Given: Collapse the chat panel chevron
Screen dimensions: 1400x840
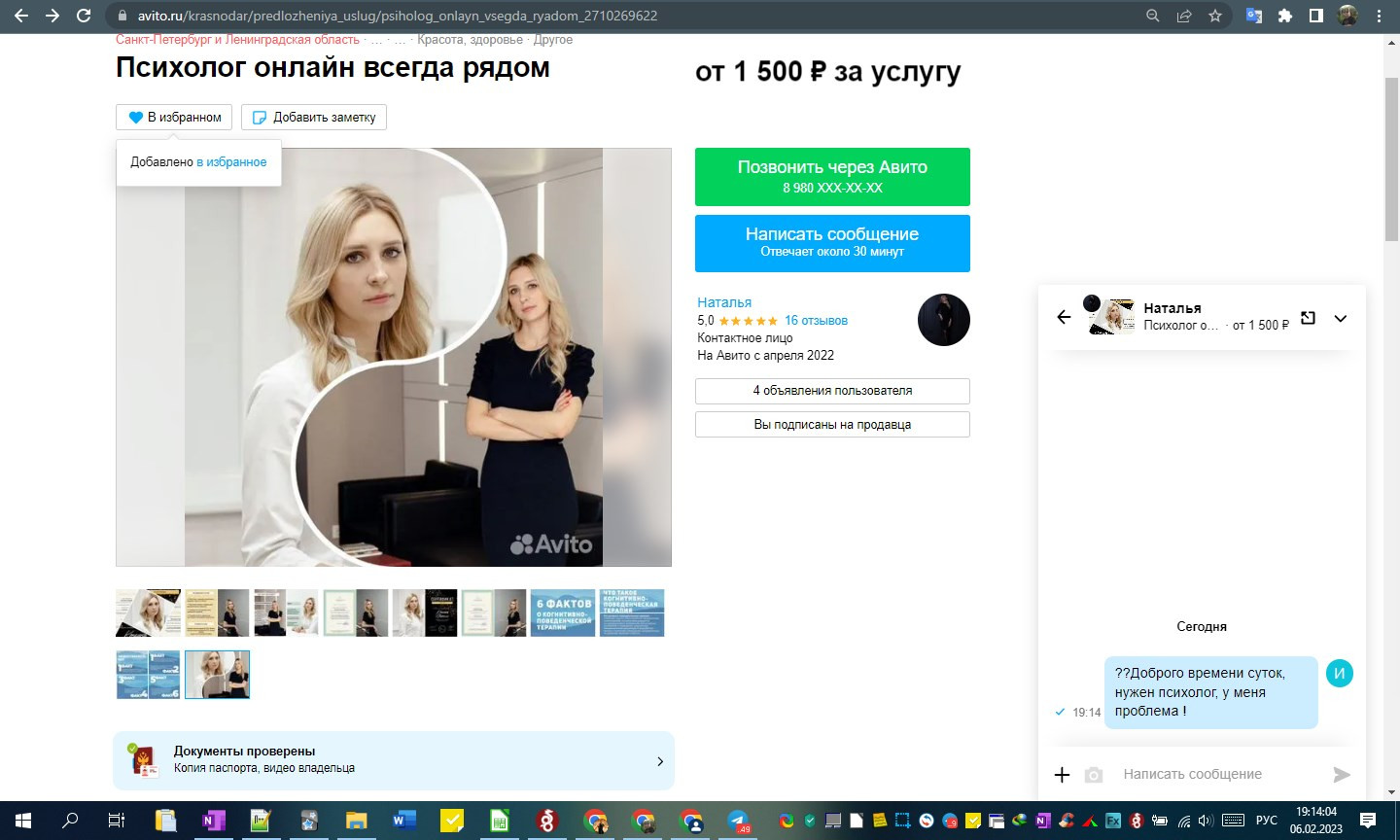Looking at the screenshot, I should [x=1341, y=318].
